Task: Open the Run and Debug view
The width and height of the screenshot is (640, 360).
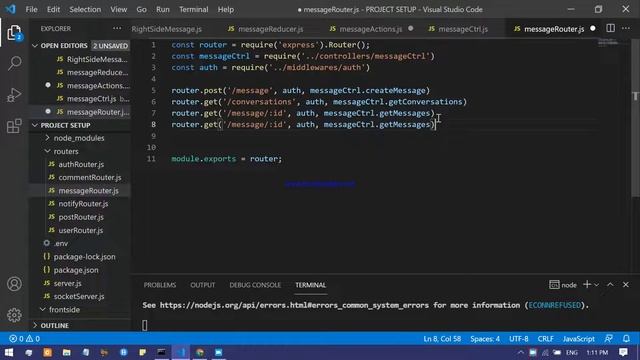Action: pos(14,95)
